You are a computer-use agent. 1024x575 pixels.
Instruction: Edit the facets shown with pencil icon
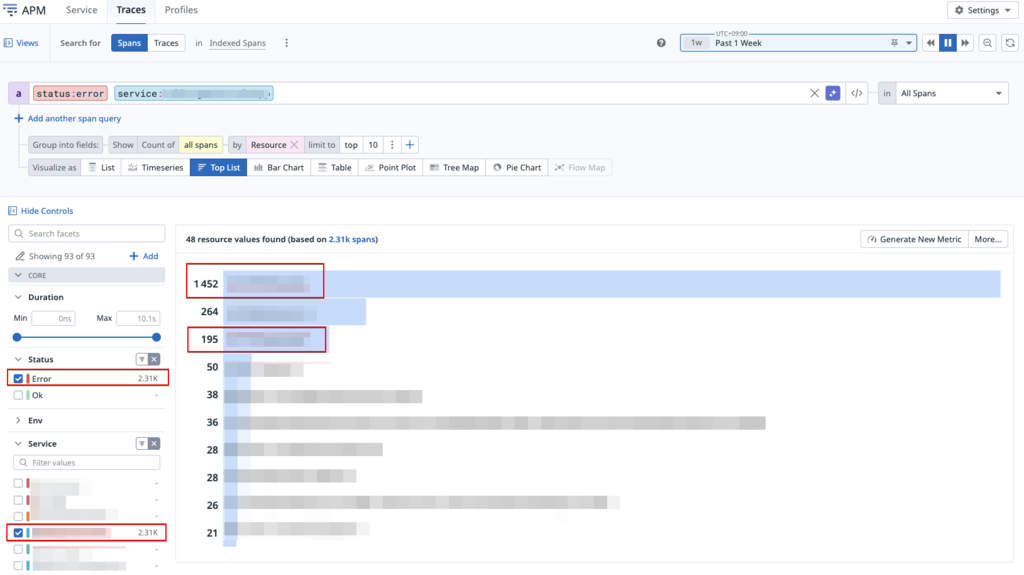tap(20, 256)
